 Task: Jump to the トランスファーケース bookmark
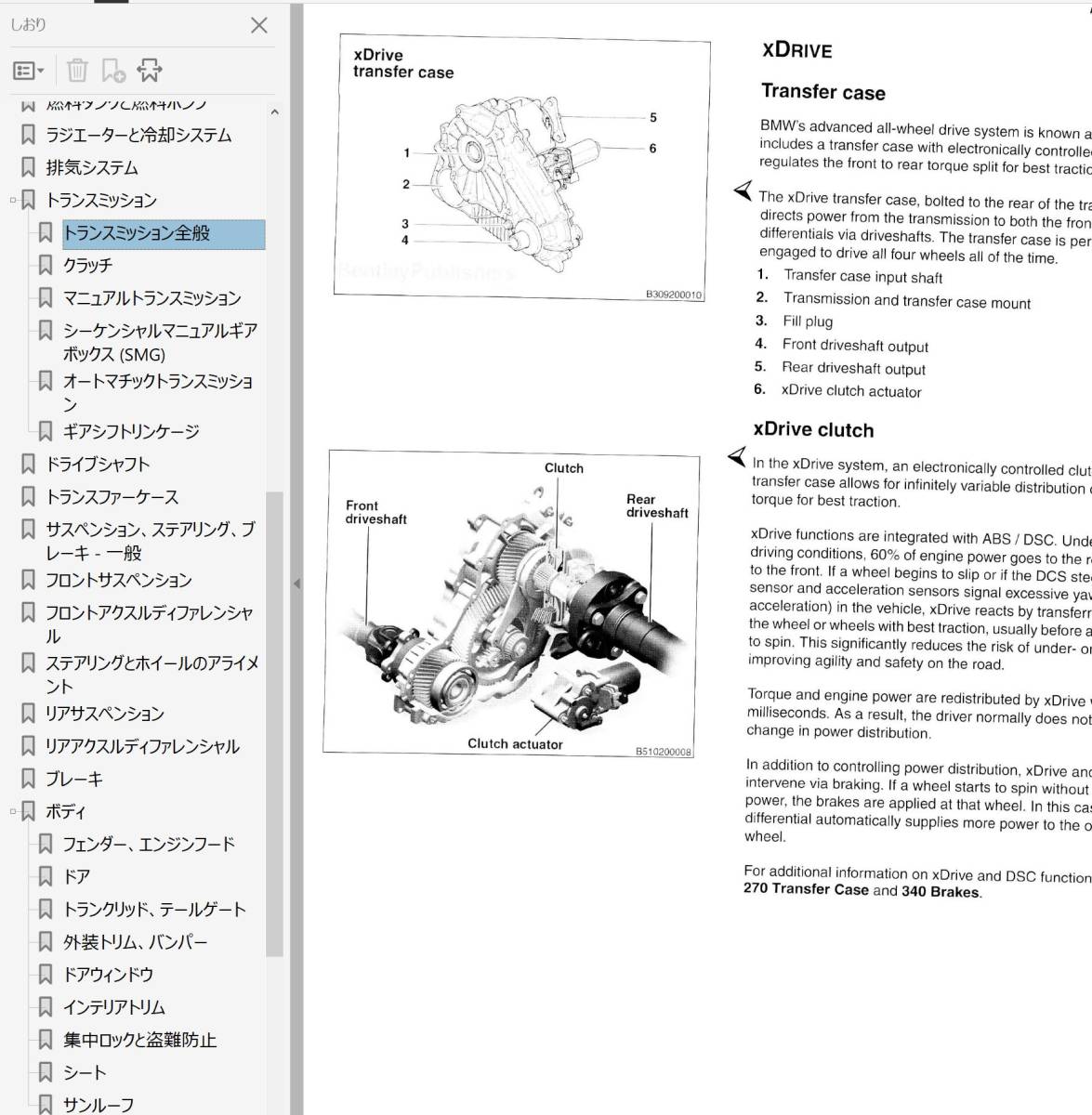coord(112,497)
